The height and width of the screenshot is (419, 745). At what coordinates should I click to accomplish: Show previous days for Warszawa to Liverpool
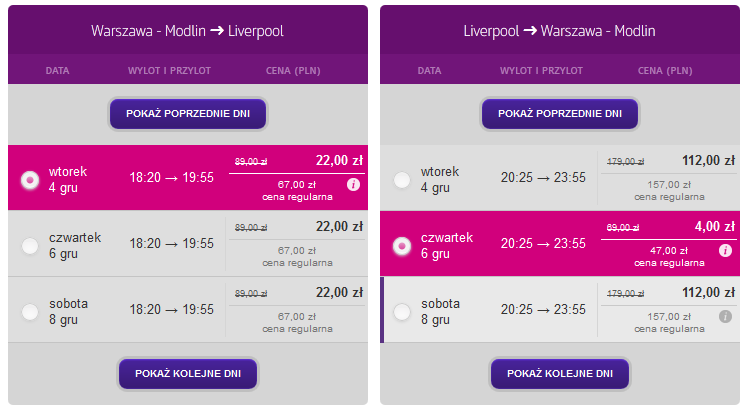click(188, 114)
